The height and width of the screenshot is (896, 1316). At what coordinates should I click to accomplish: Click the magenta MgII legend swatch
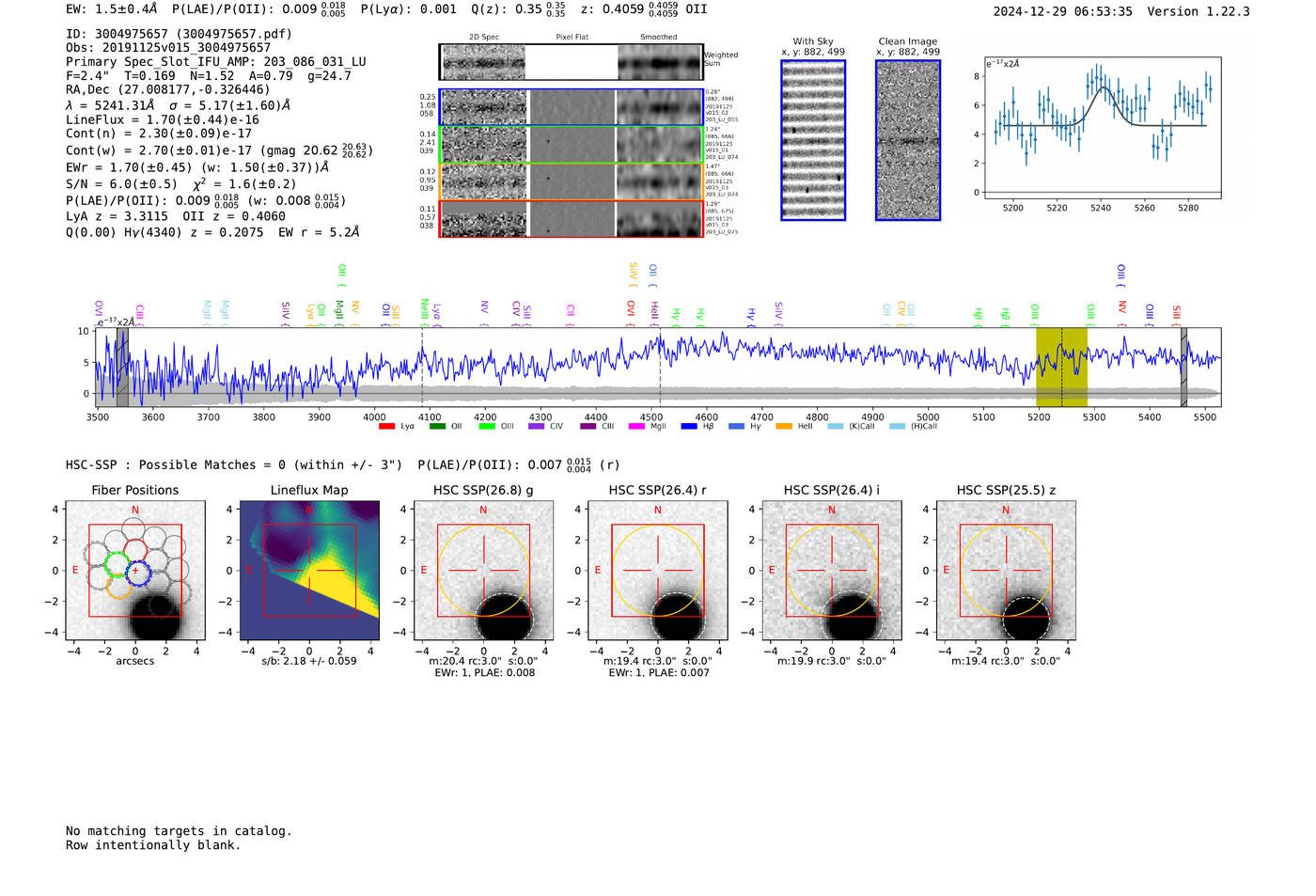636,427
